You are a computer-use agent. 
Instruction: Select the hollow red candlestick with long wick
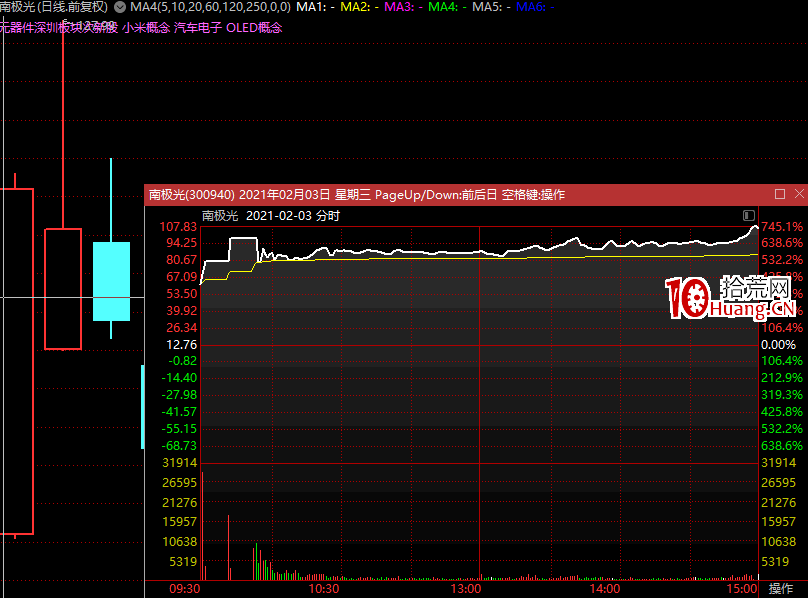[x=63, y=289]
